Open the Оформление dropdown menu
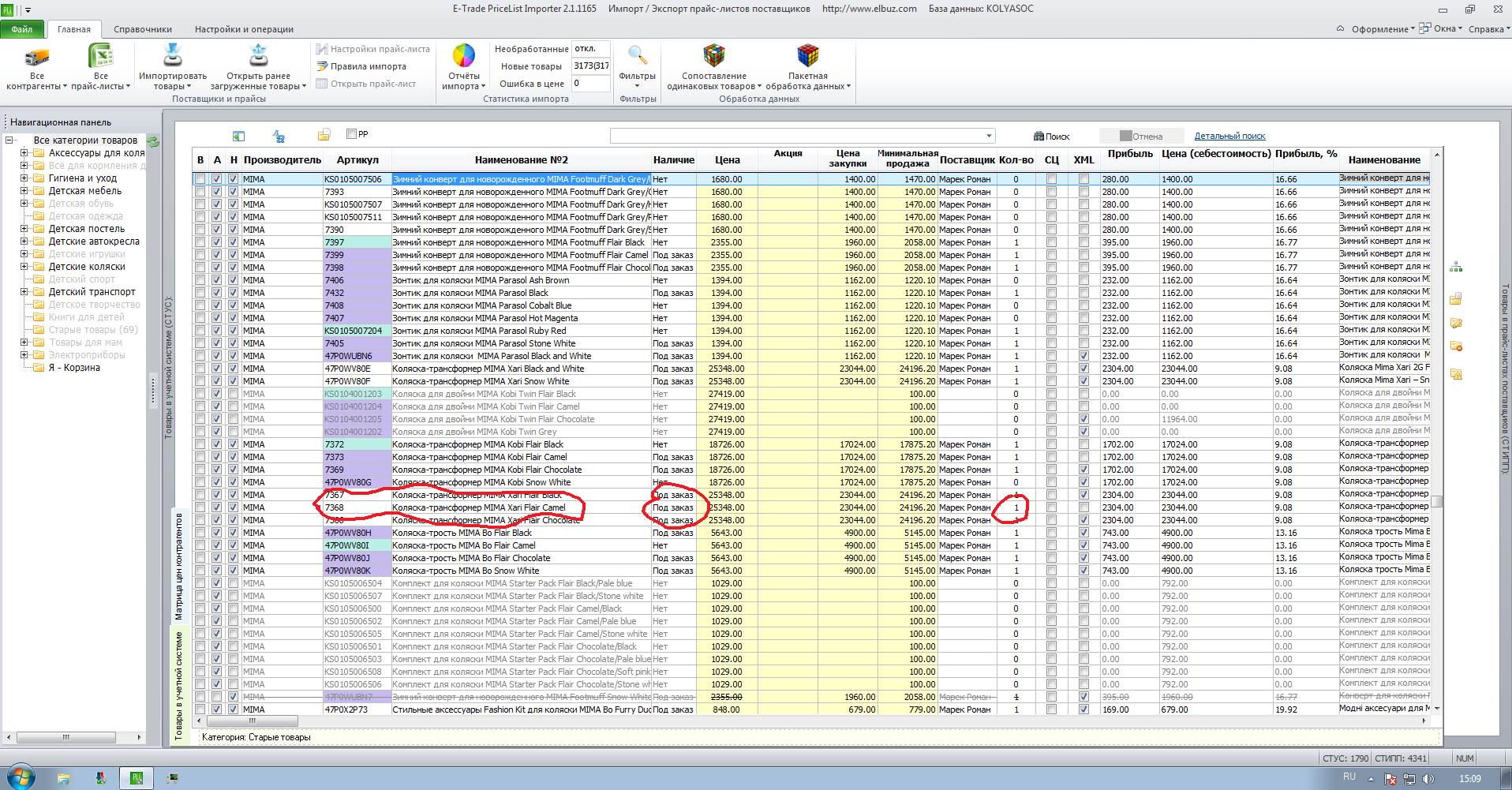The image size is (1512, 790). point(1383,29)
